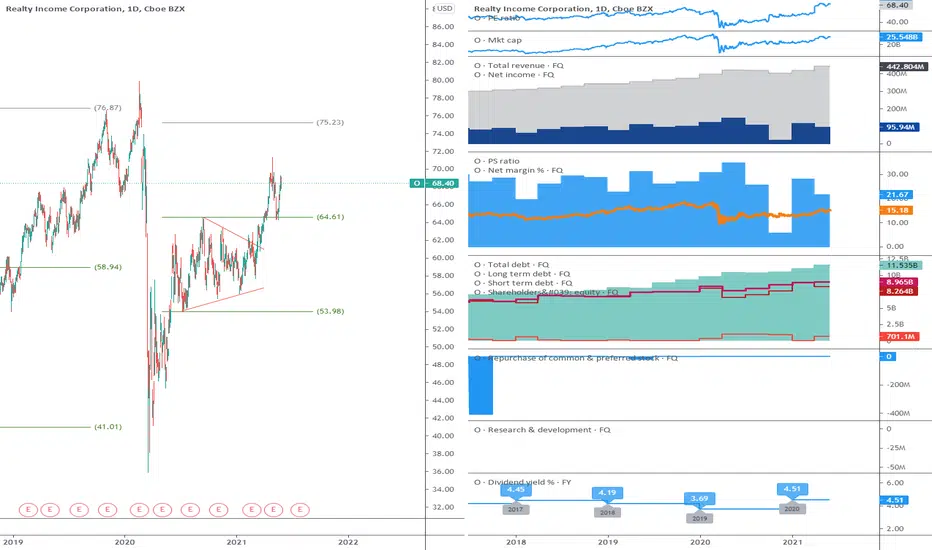
Task: Click the orange 15.18 PS ratio value label
Action: click(896, 210)
